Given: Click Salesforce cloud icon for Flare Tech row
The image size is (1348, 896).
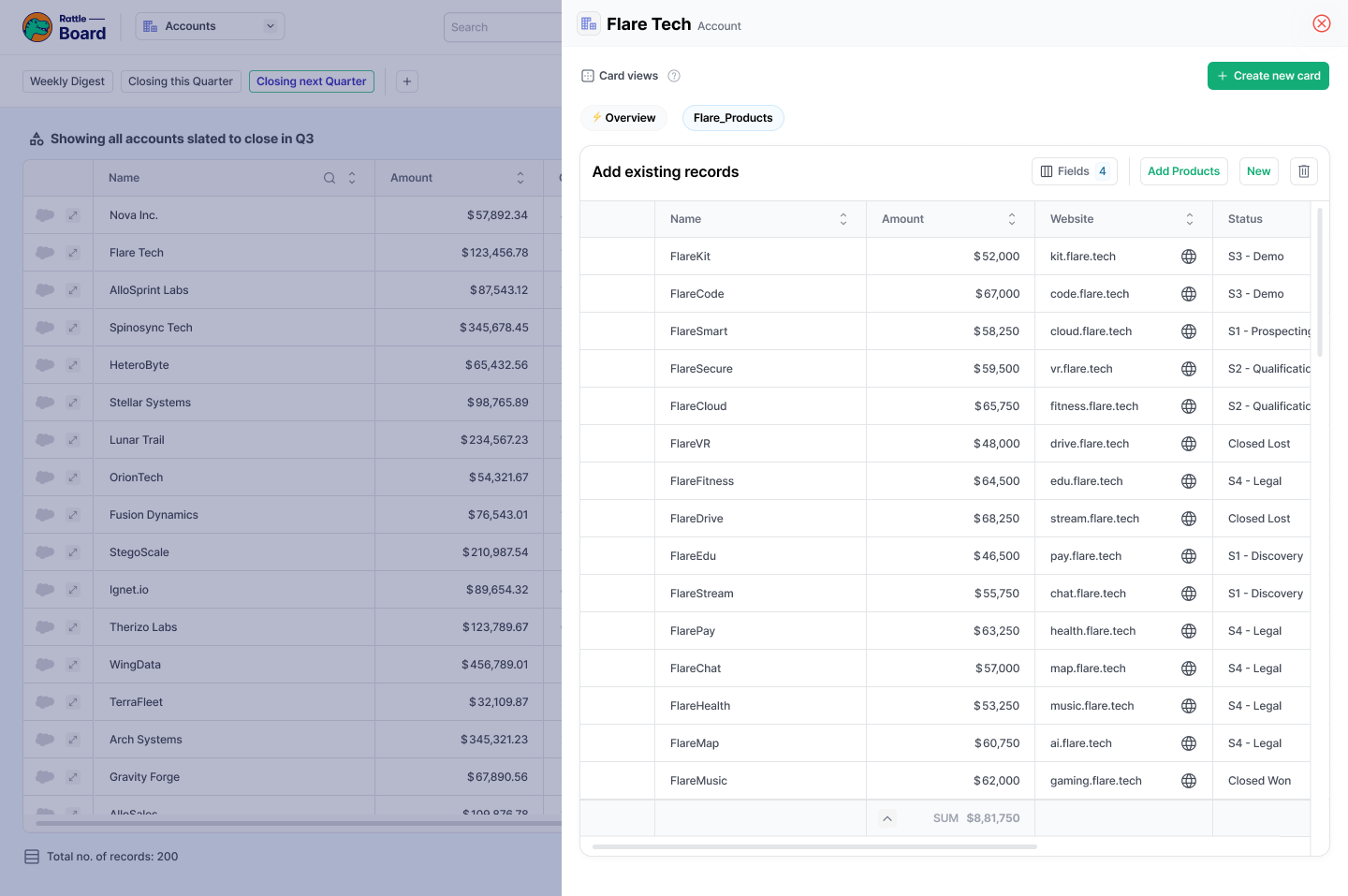Looking at the screenshot, I should point(45,253).
